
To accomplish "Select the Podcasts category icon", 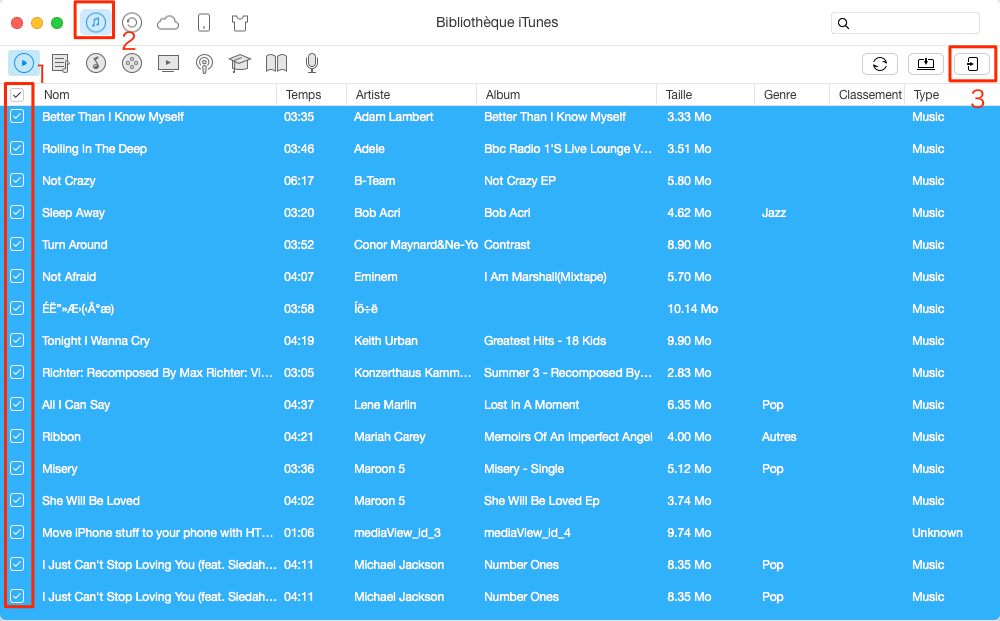I will [x=204, y=63].
